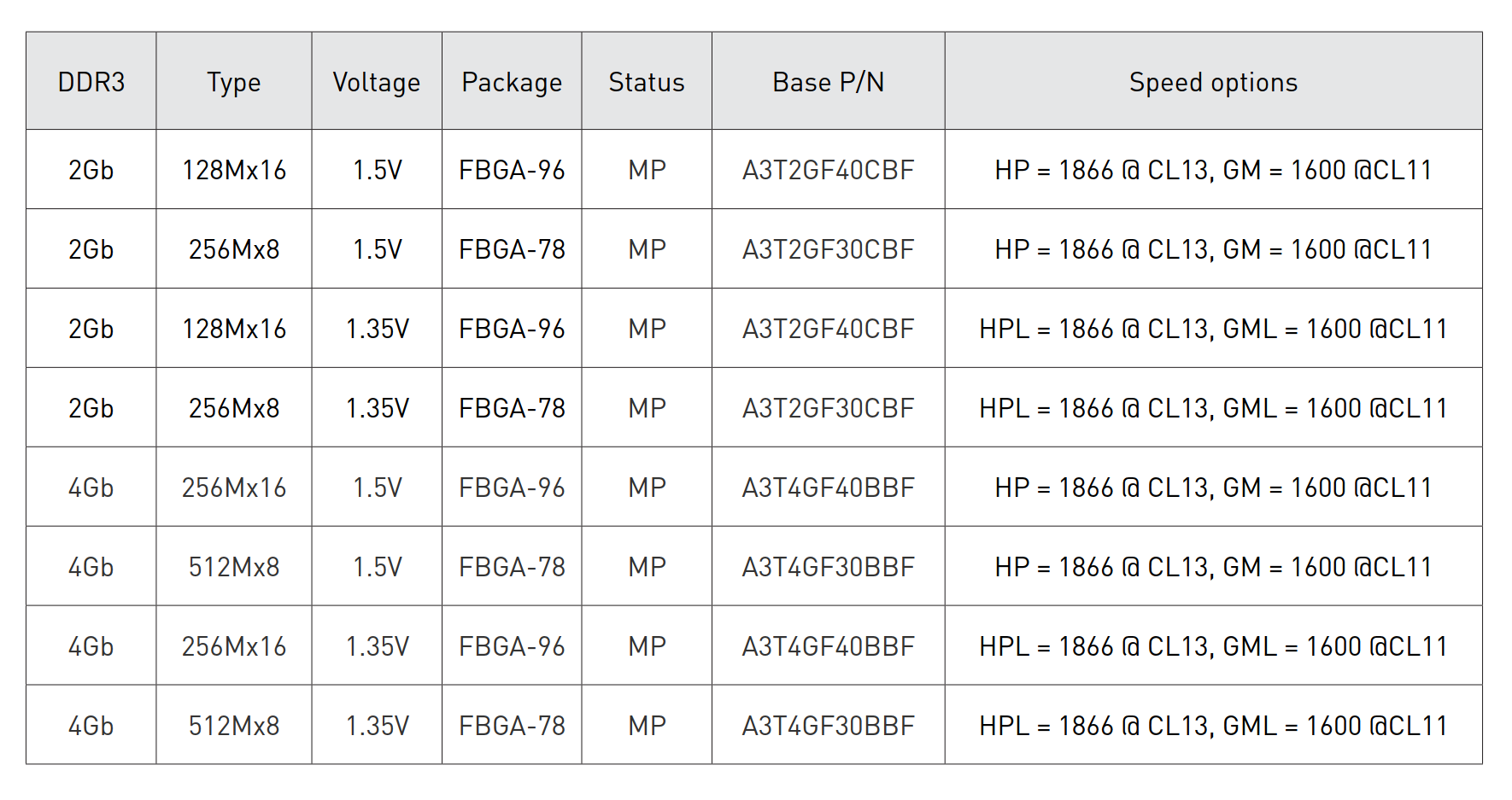Select the last row's HPL speed options
The width and height of the screenshot is (1512, 800).
coord(1214,726)
